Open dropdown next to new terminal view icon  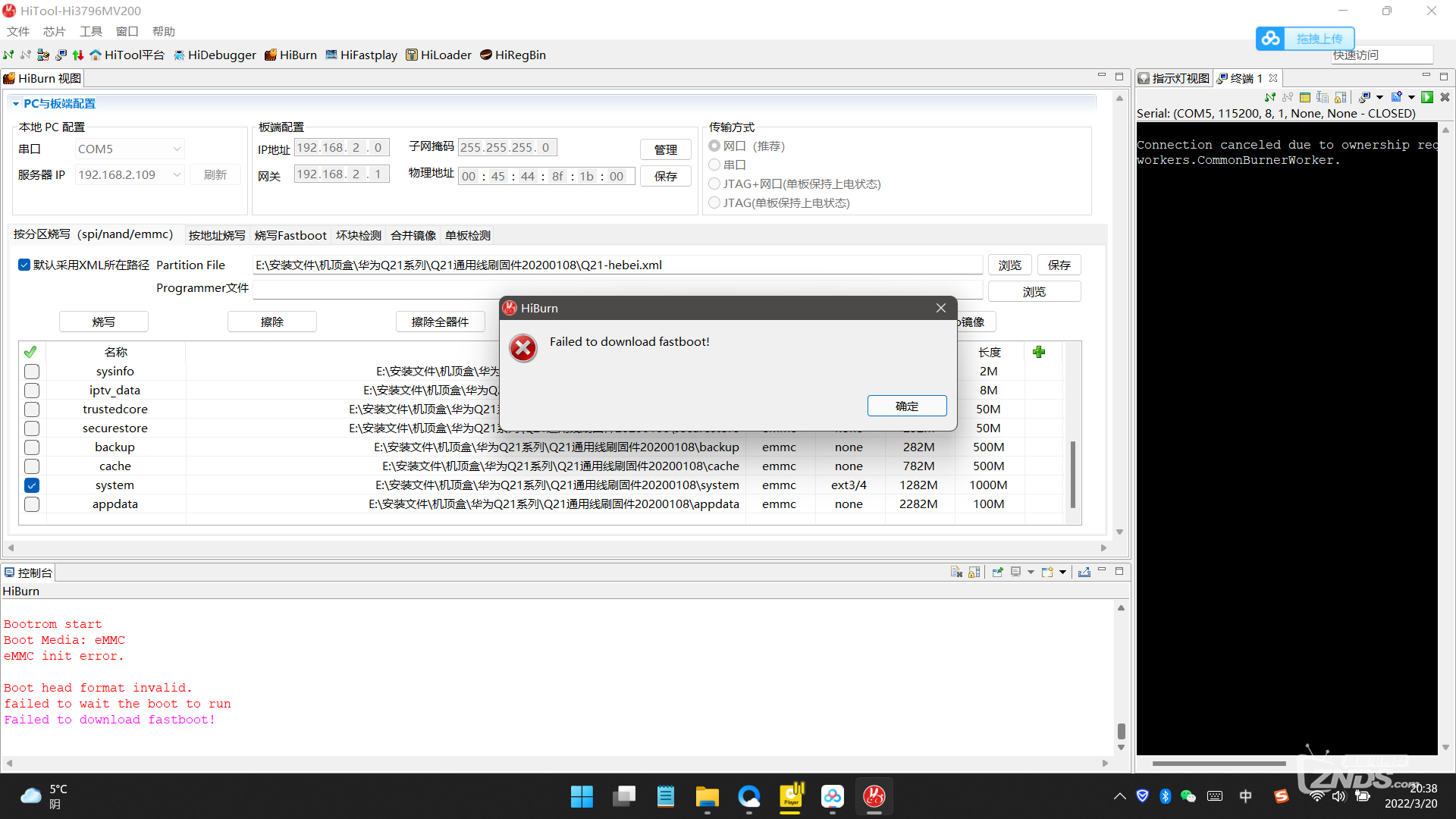click(1411, 97)
